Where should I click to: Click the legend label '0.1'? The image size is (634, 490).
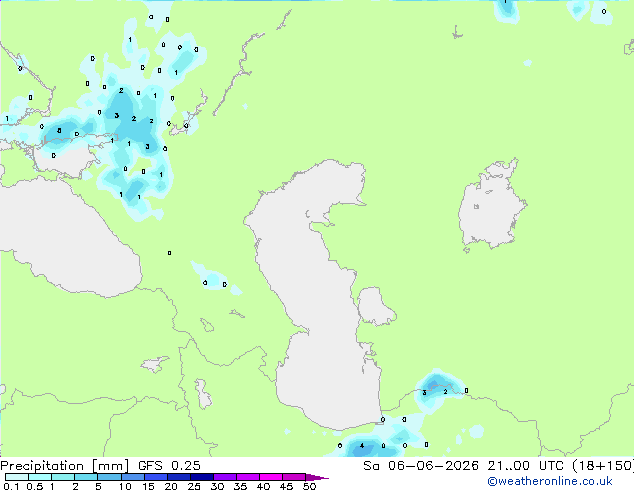(x=11, y=486)
